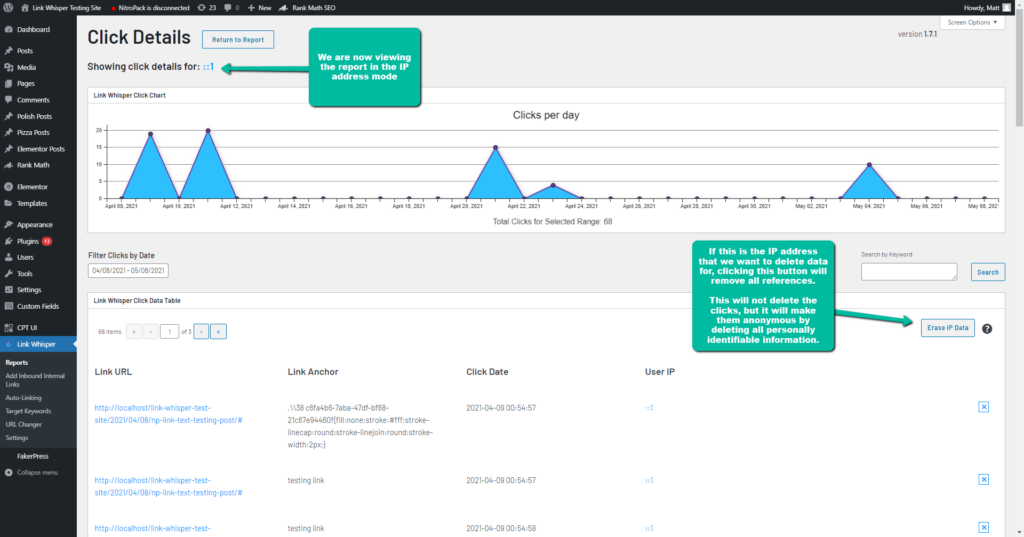This screenshot has width=1024, height=537.
Task: Click the chart peak point on May 04
Action: coord(869,165)
